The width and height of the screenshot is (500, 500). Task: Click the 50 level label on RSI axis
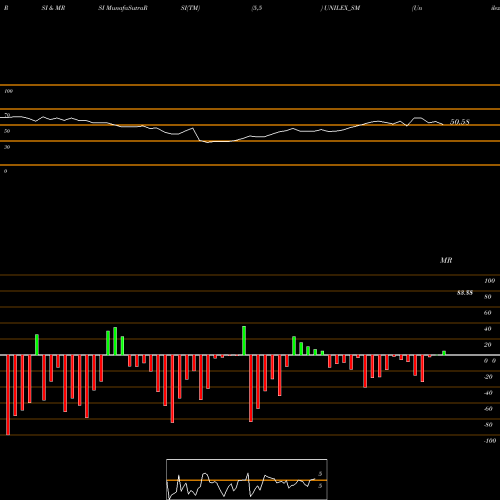(7, 131)
